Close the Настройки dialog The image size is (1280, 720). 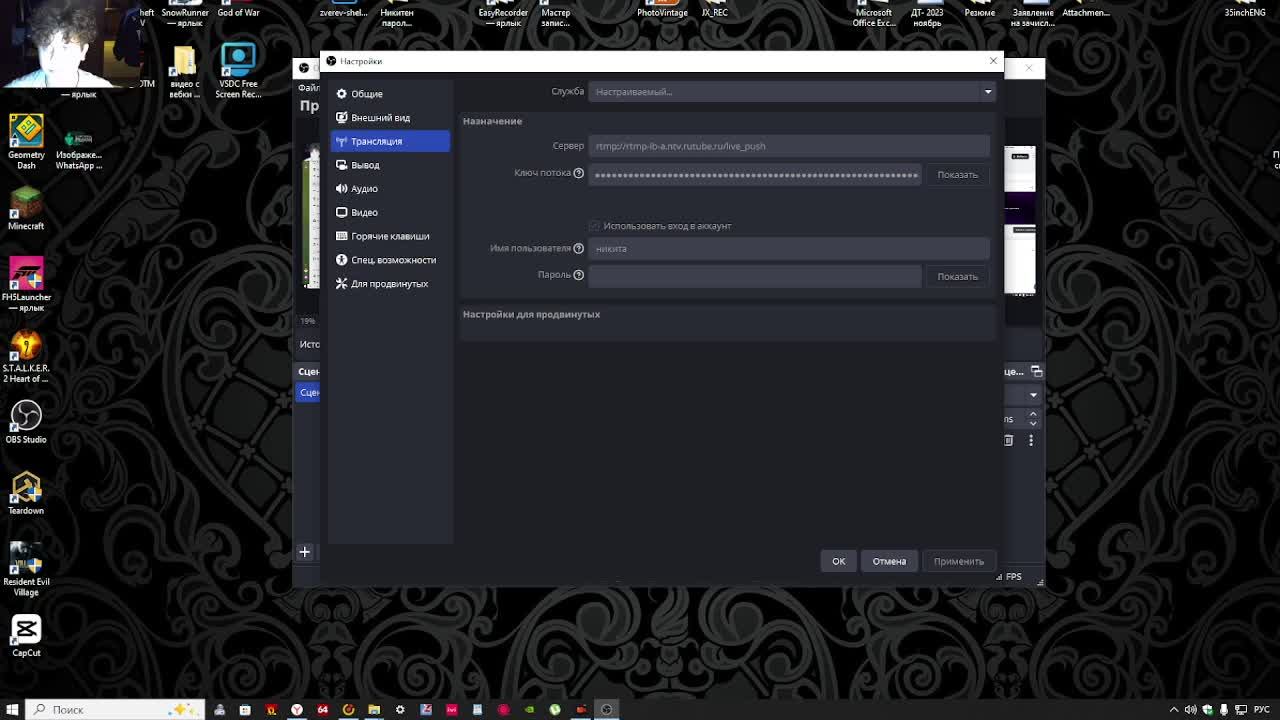993,61
